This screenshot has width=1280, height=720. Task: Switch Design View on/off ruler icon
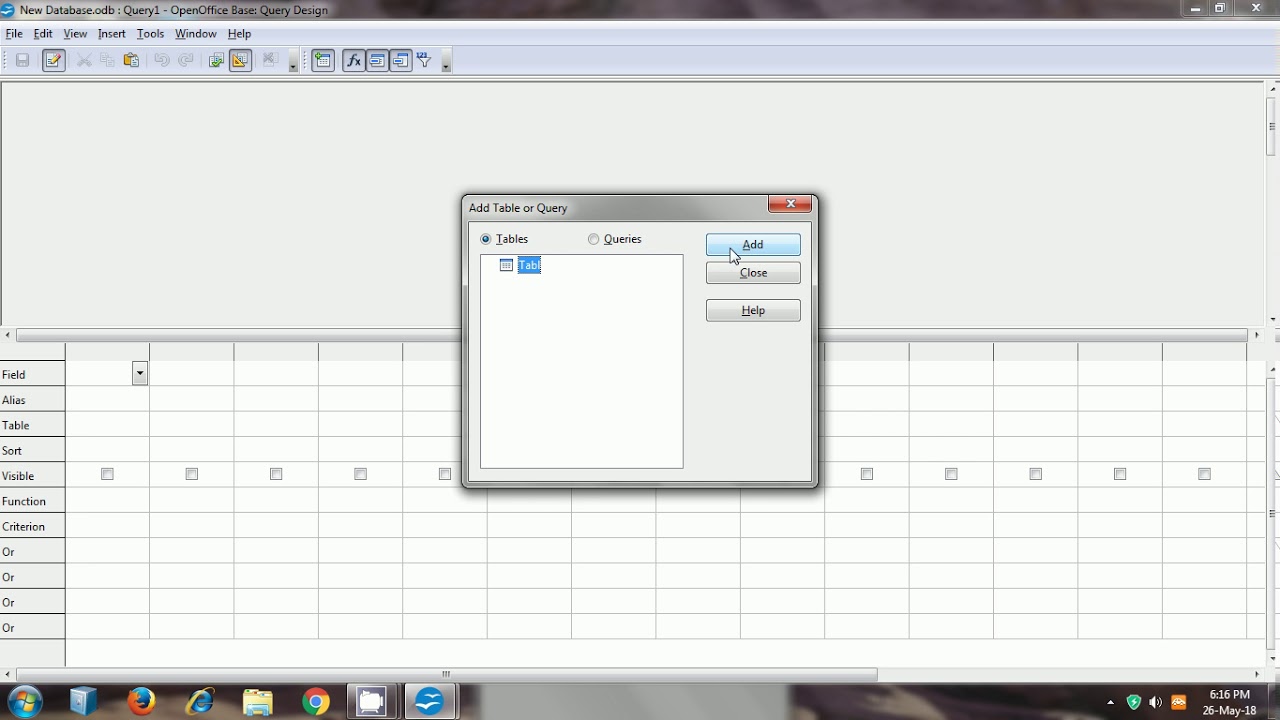pos(240,61)
